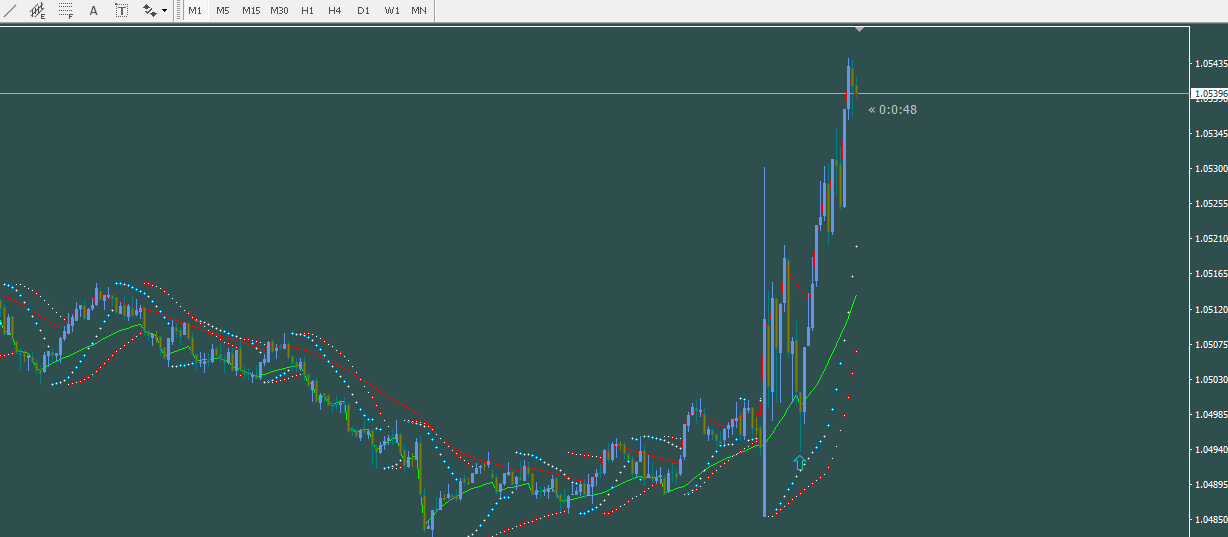The width and height of the screenshot is (1228, 537).
Task: Click the 1.05075 price scale label
Action: tap(1210, 345)
